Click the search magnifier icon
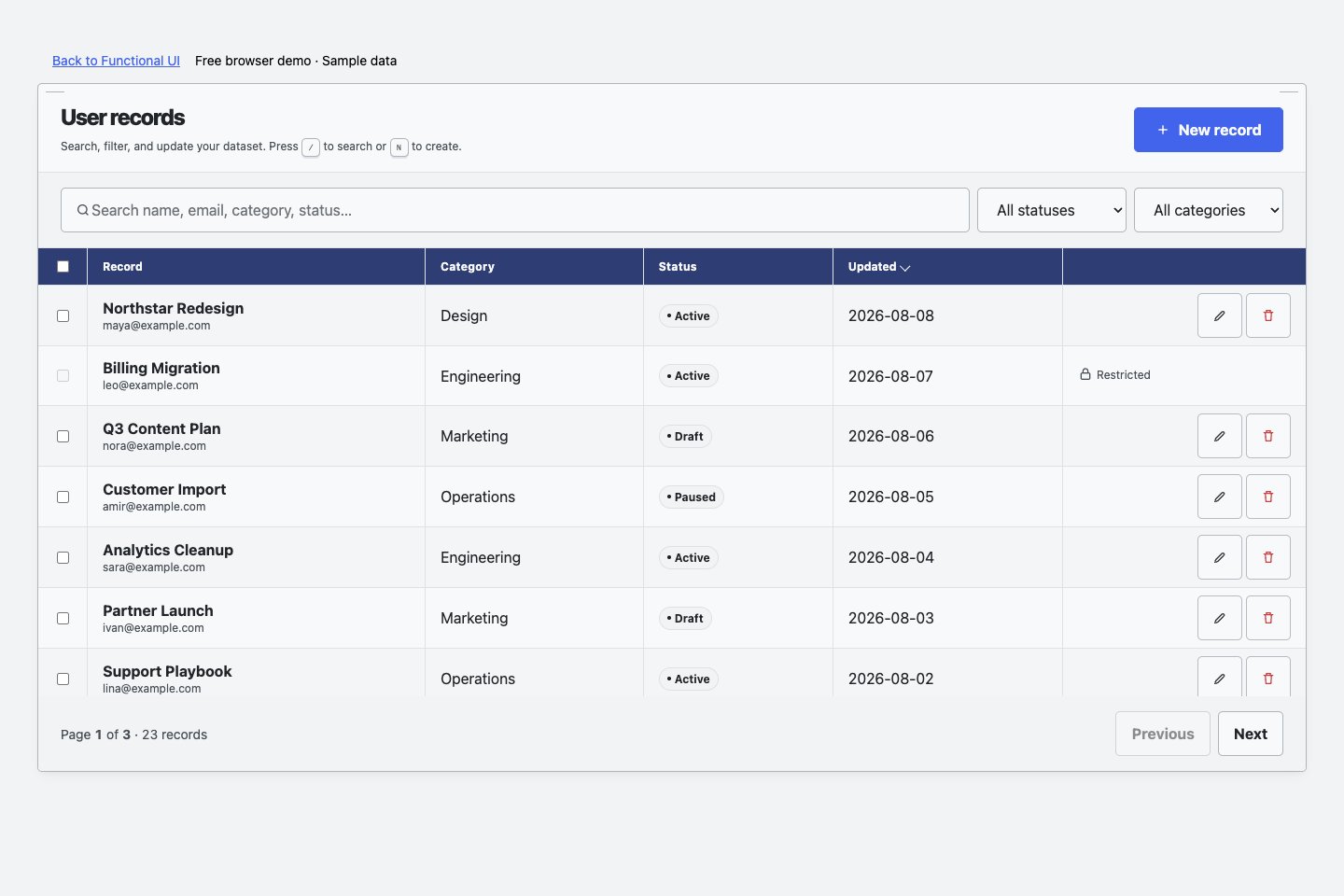Viewport: 1344px width, 896px height. [x=83, y=210]
